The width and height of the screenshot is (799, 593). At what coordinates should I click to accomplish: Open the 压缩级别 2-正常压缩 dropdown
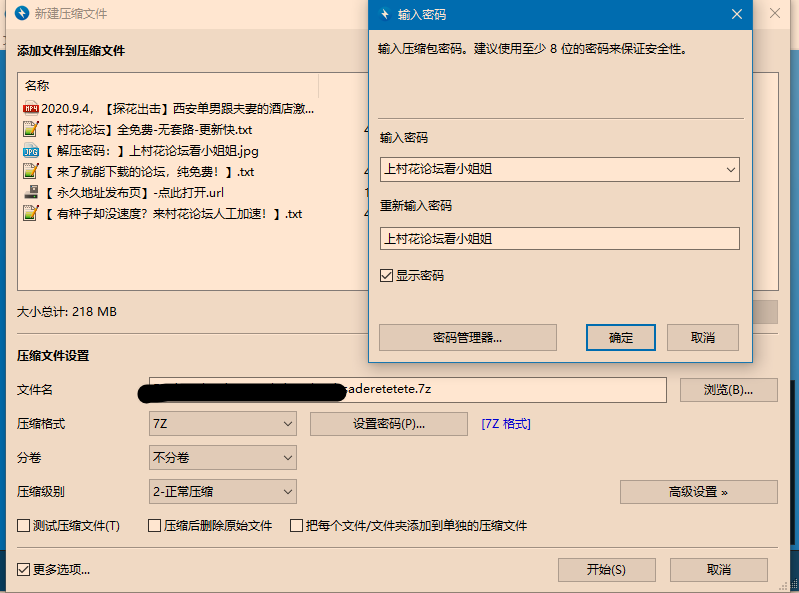(x=223, y=492)
